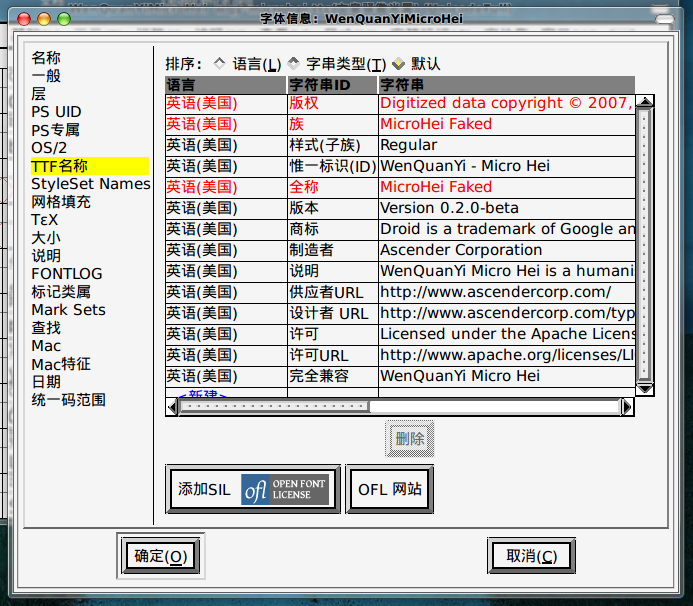The height and width of the screenshot is (606, 693).
Task: Switch to the 层 section
Action: coord(38,94)
